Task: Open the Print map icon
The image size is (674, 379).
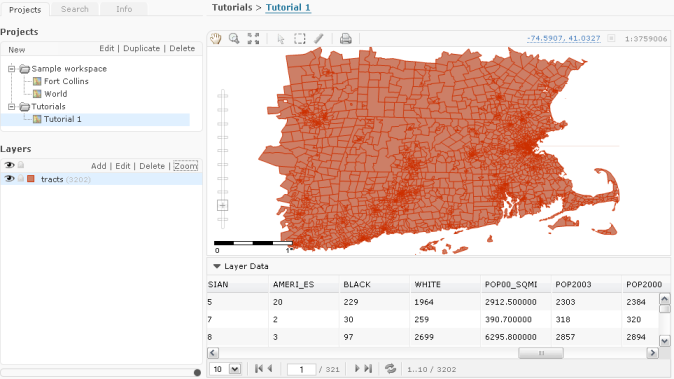Action: pyautogui.click(x=346, y=39)
